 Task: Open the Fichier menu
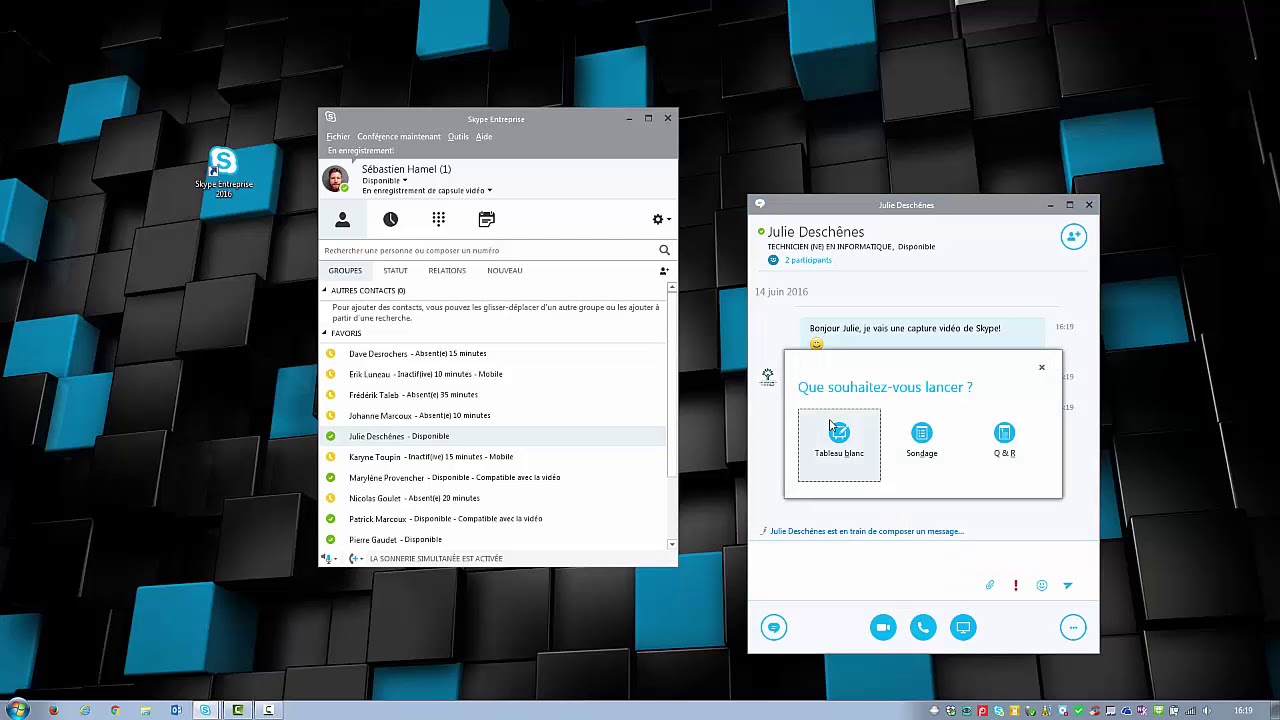[338, 137]
